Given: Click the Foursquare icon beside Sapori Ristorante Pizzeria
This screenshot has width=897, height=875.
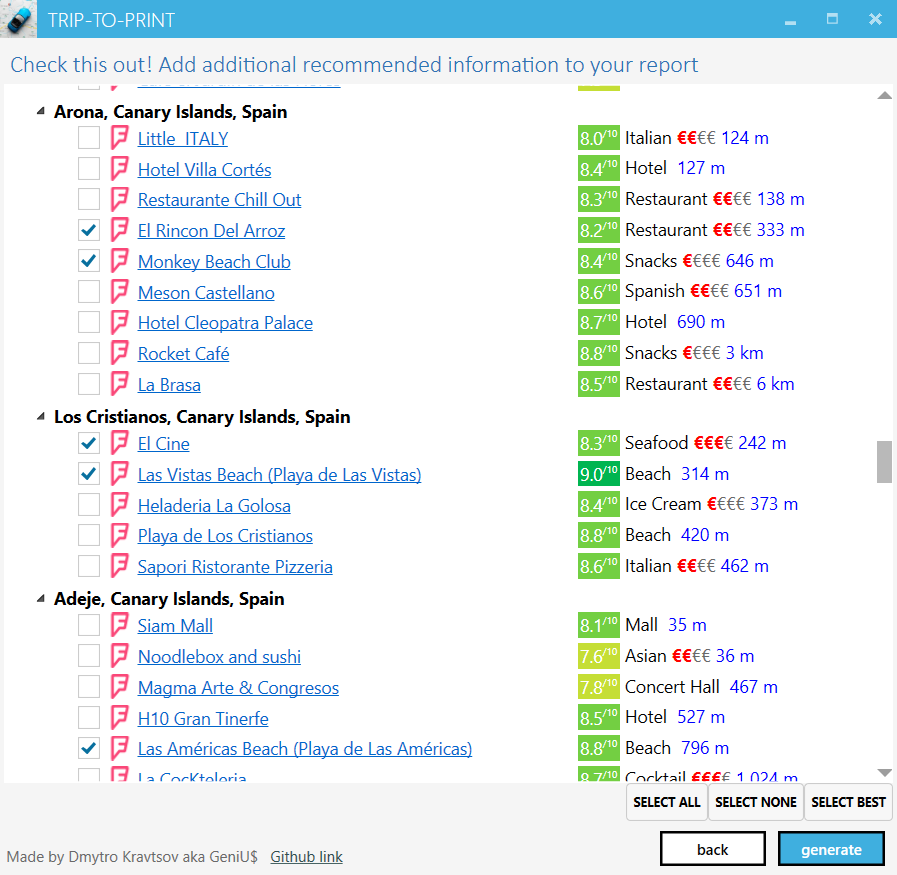Looking at the screenshot, I should tap(120, 566).
